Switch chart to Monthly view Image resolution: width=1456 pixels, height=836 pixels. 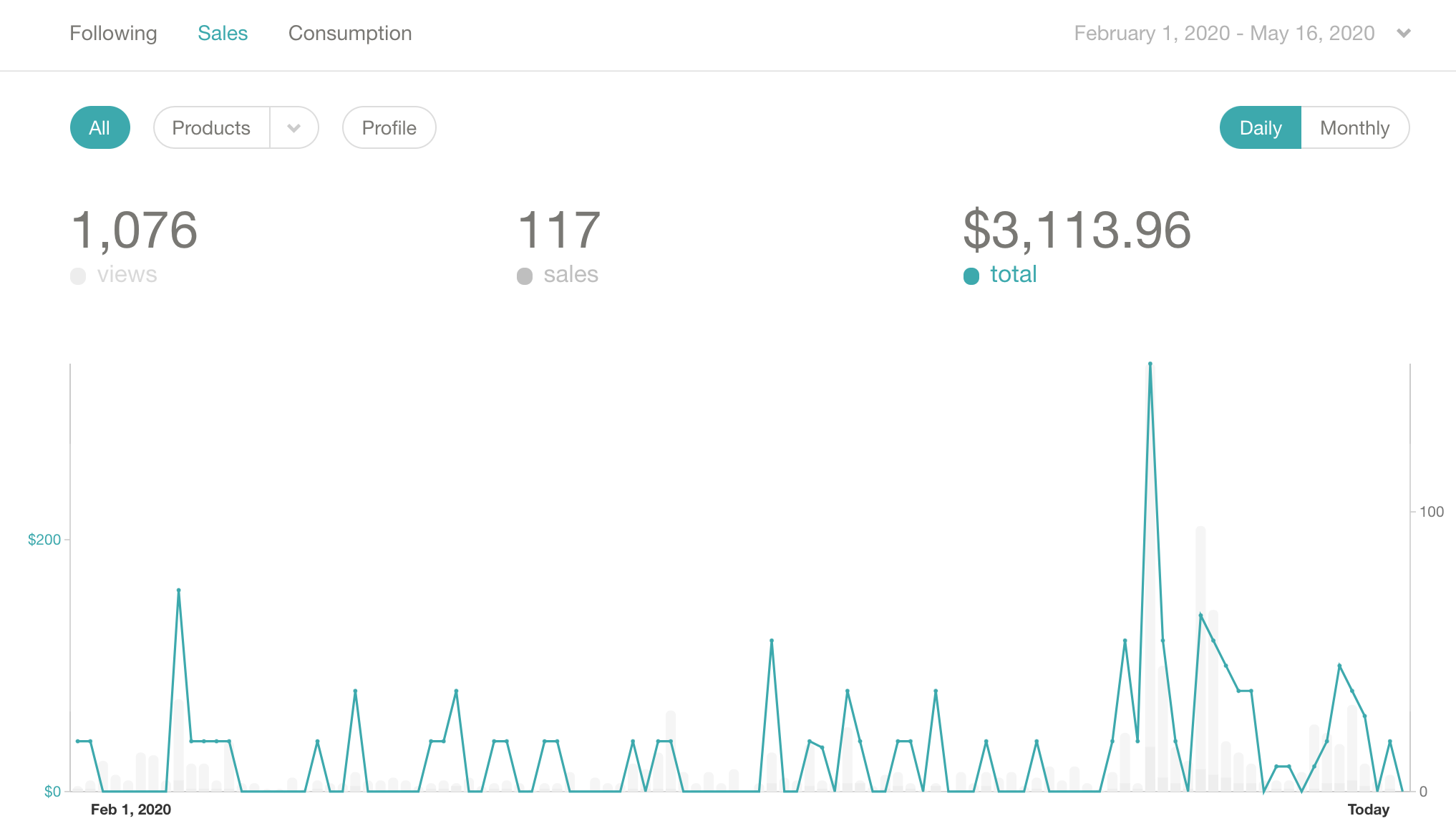point(1354,128)
